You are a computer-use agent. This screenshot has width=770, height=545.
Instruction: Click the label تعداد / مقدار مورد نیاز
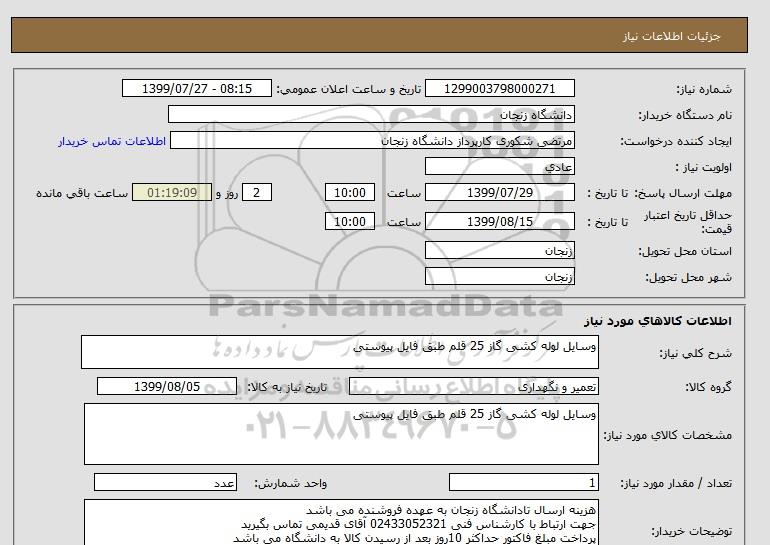coord(676,484)
